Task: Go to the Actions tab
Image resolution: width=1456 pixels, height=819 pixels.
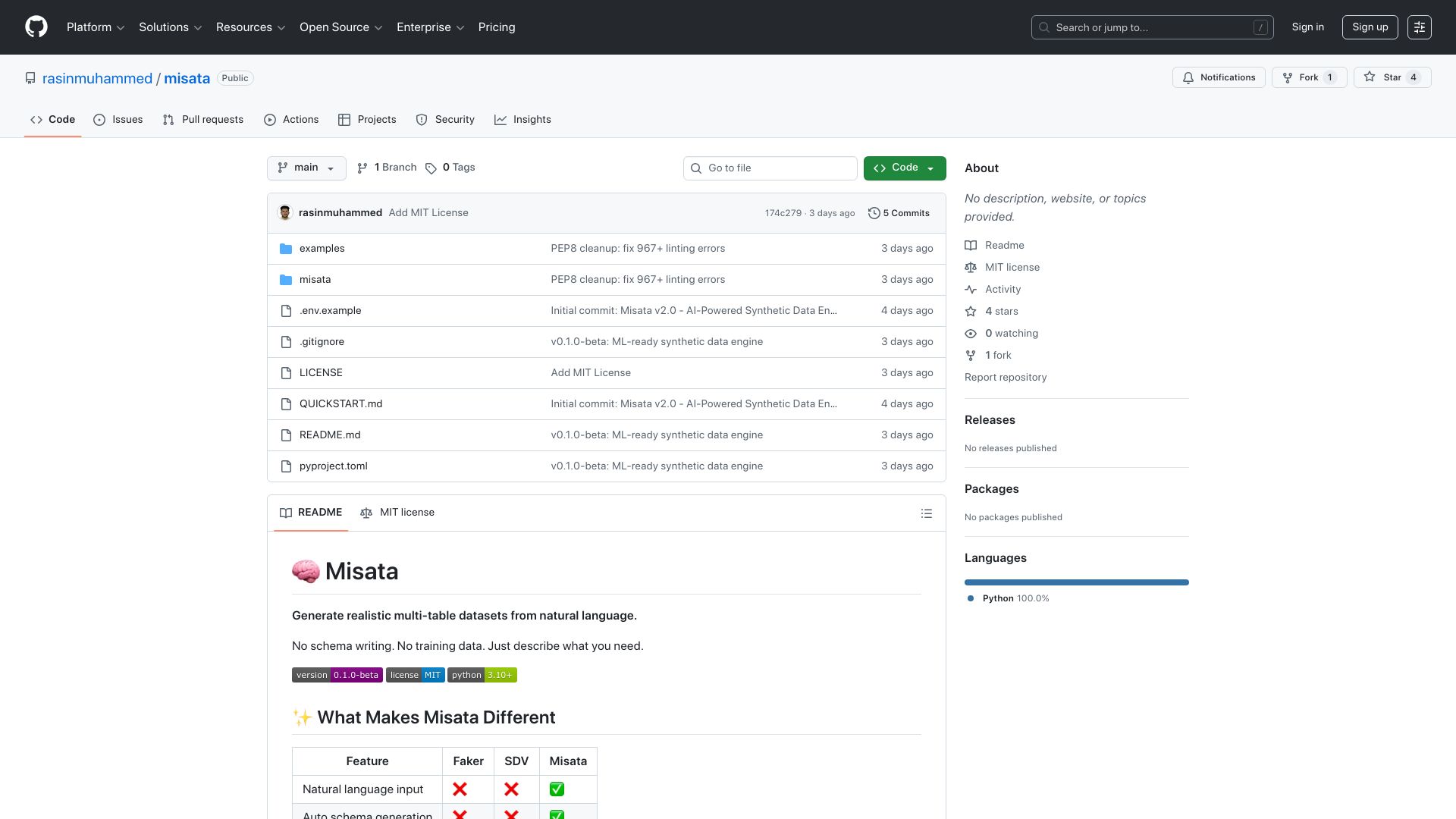Action: pos(291,120)
